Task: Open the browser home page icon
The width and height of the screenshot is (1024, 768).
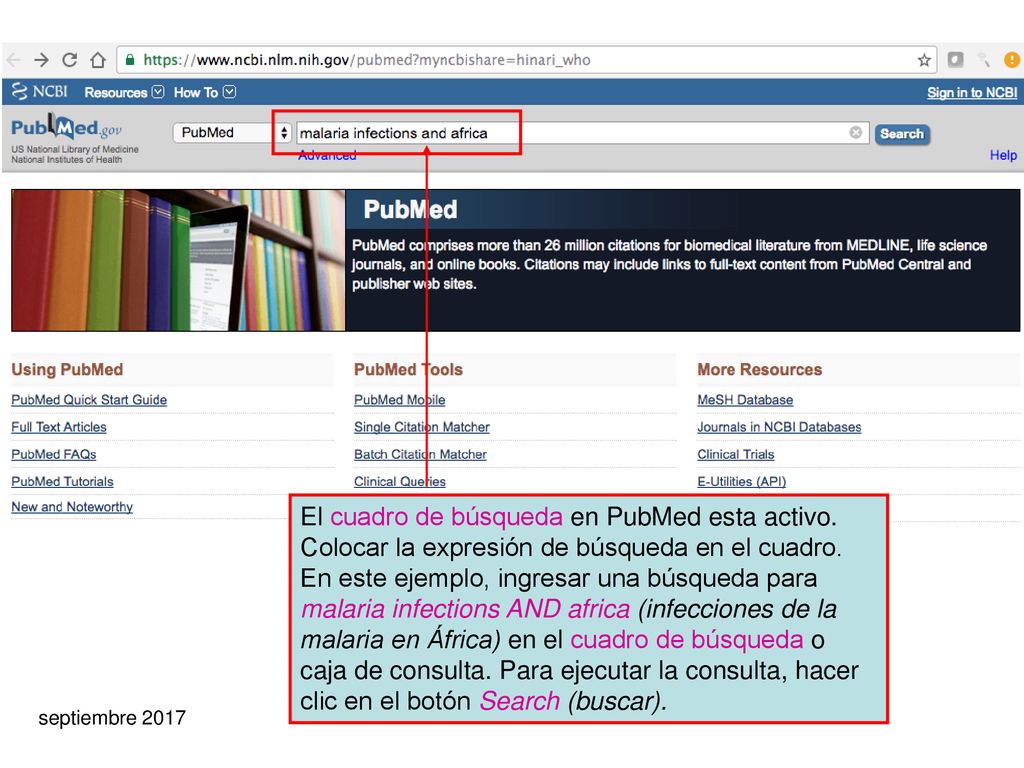Action: (98, 60)
